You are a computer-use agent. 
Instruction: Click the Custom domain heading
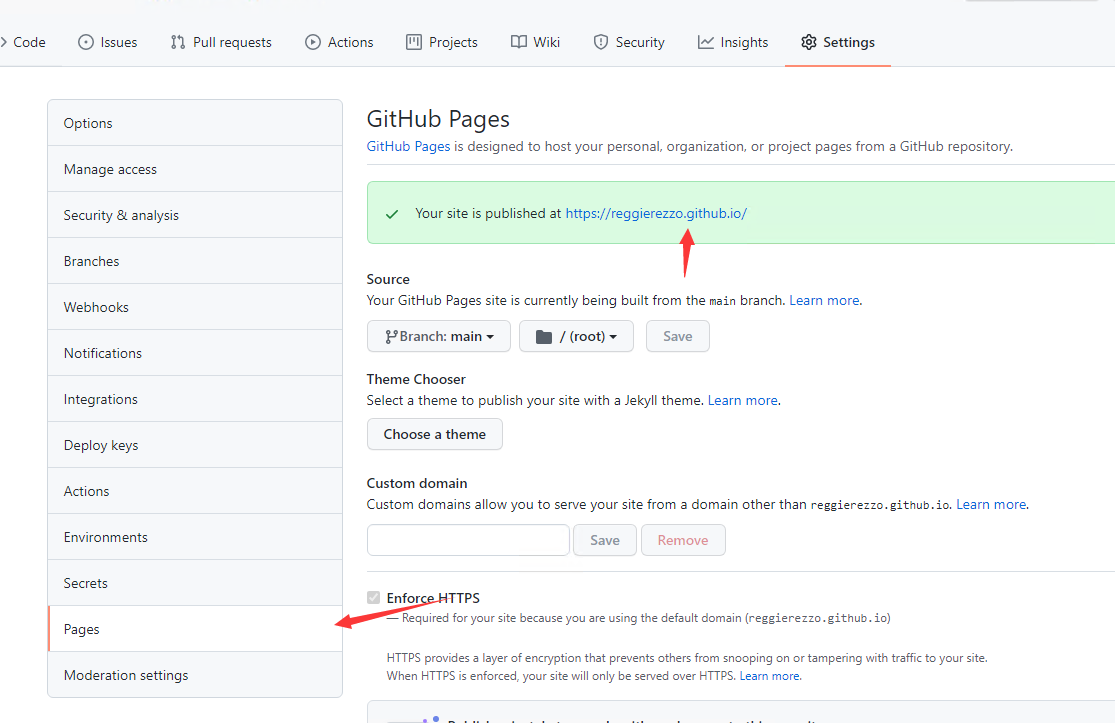[x=417, y=483]
